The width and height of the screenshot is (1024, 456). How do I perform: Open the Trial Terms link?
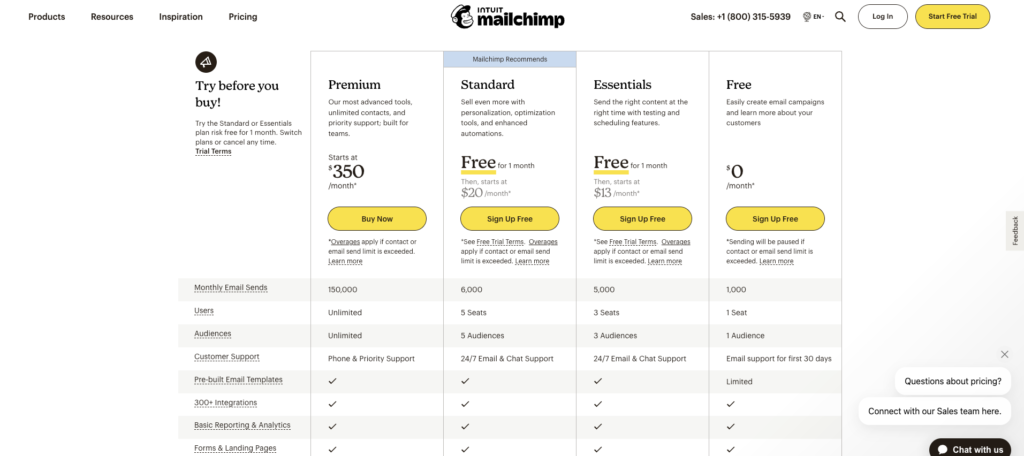(x=213, y=151)
